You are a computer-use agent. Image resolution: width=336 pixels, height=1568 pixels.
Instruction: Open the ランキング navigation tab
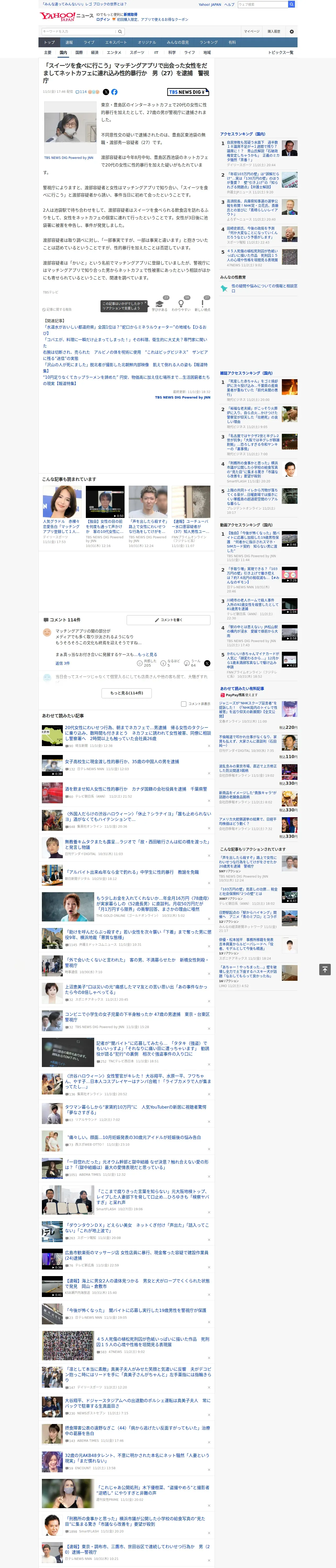click(209, 42)
